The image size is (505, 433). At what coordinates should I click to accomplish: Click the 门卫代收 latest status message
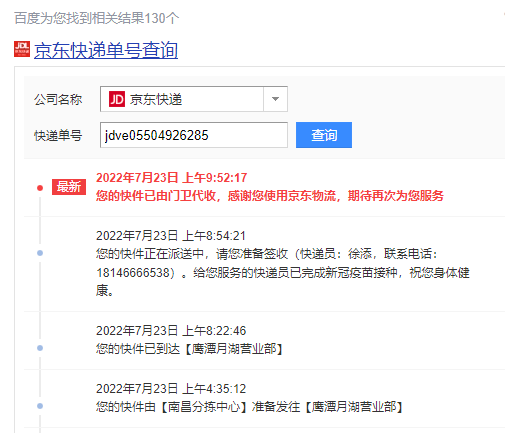coord(270,196)
